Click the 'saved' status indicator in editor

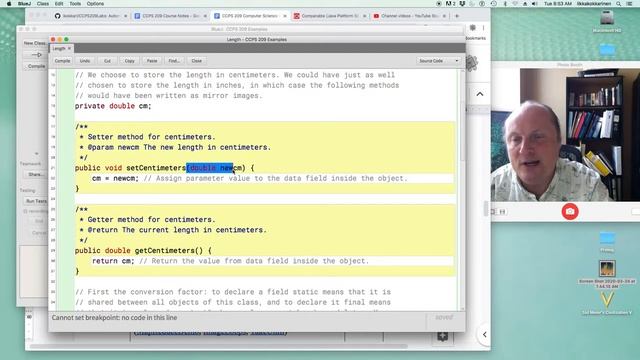444,318
